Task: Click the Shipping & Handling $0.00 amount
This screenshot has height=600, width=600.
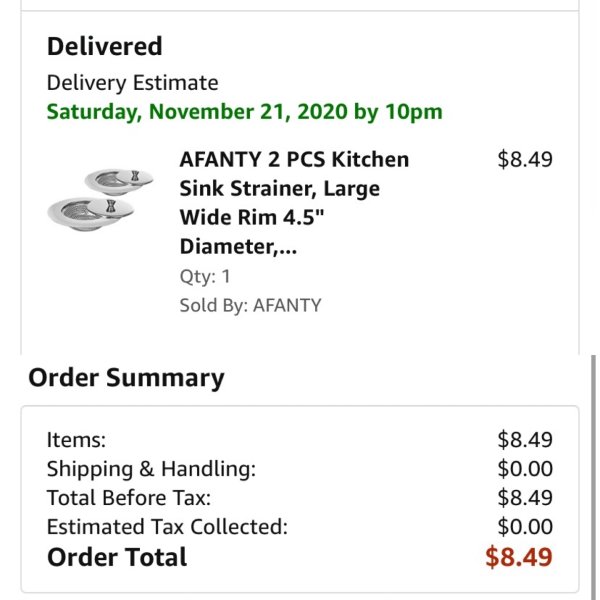Action: (525, 469)
